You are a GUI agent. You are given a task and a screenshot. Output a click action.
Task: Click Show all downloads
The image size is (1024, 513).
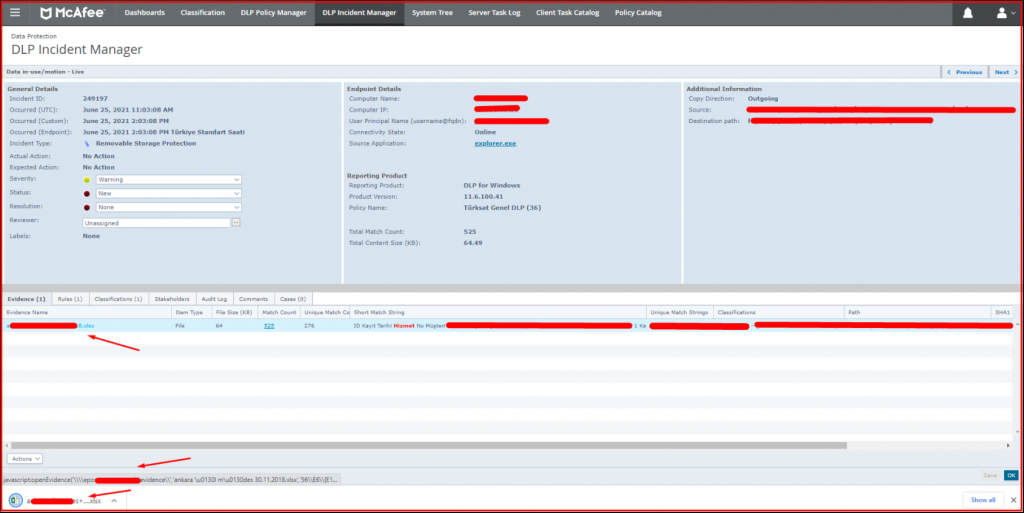coord(983,500)
